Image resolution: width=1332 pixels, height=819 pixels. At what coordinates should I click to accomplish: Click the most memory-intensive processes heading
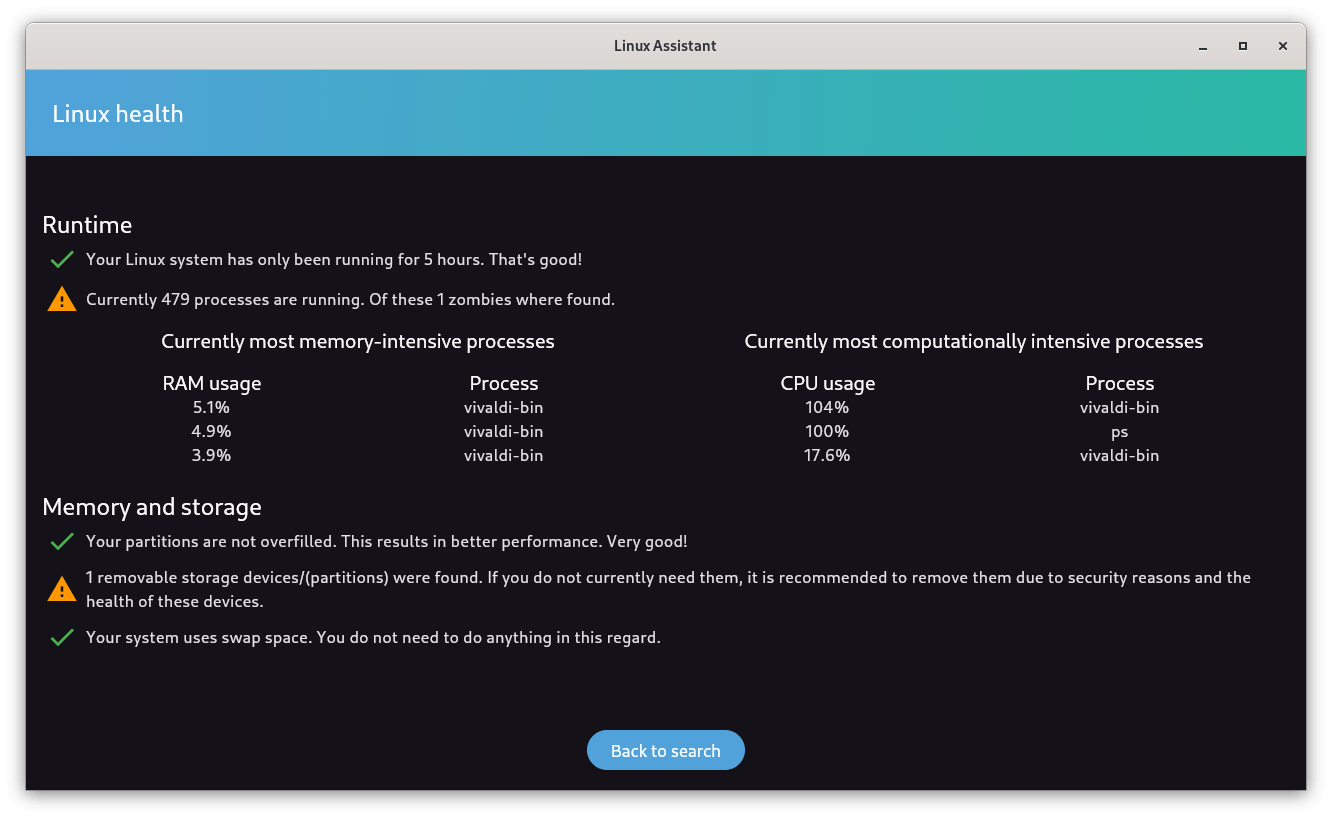click(358, 342)
